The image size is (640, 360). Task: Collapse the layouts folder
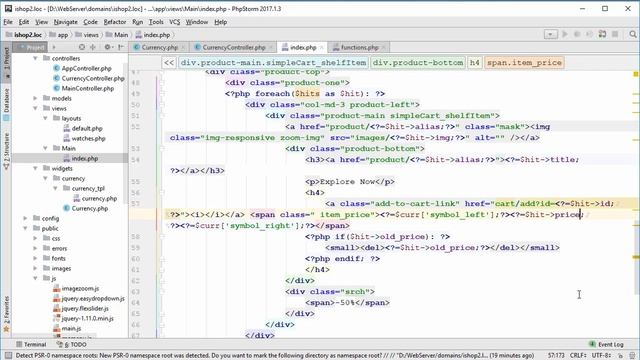45,118
